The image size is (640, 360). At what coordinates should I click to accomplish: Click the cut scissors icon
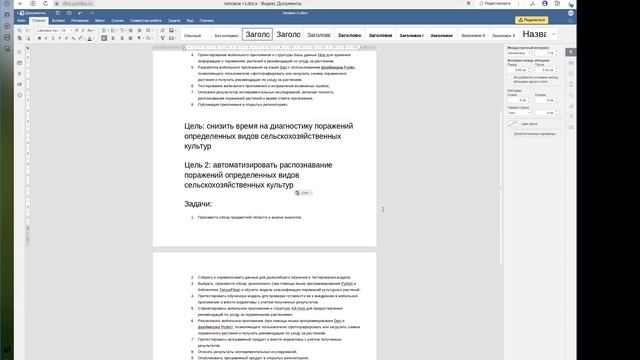click(x=28, y=30)
